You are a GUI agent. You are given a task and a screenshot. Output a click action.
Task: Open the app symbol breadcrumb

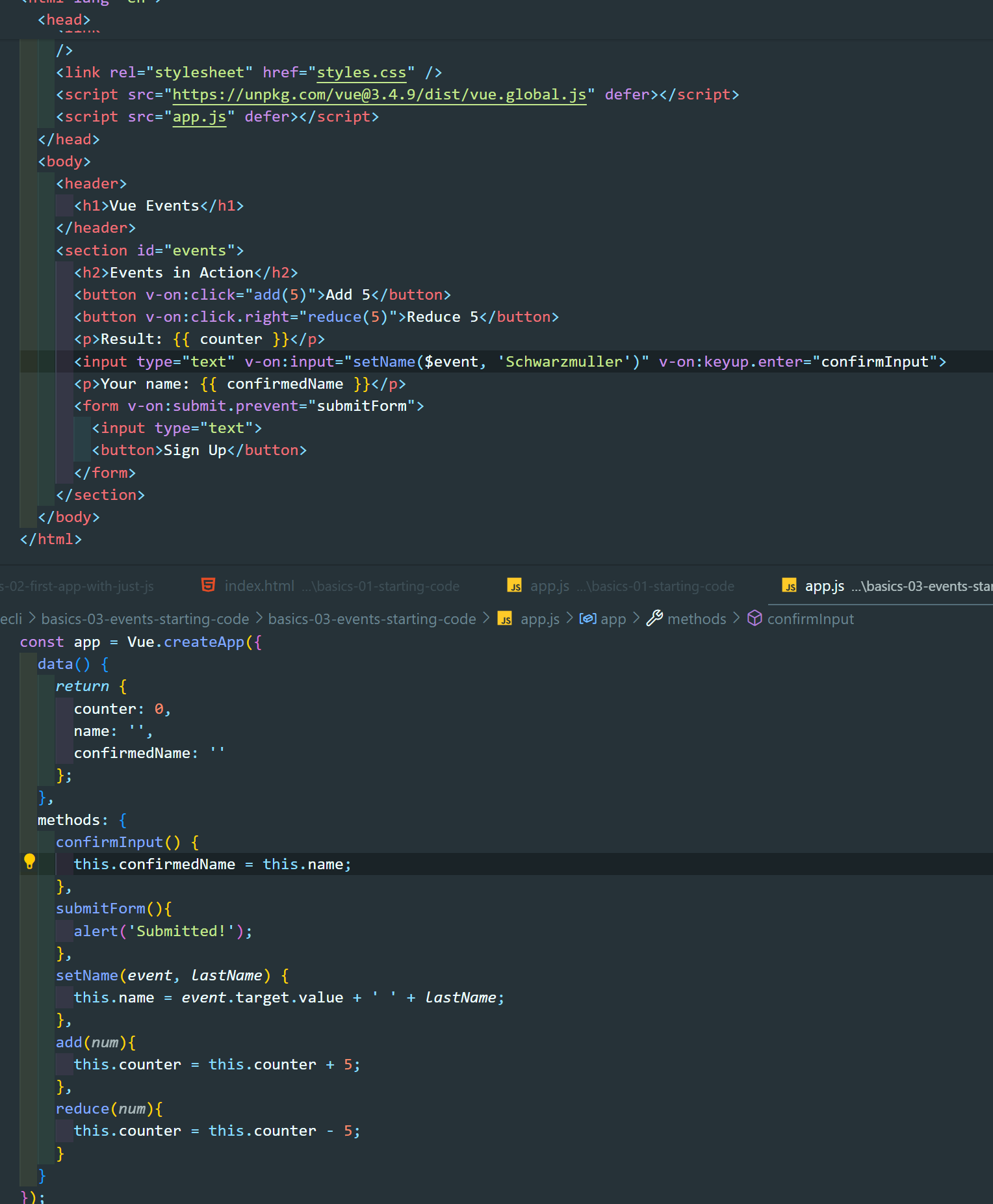(x=613, y=619)
